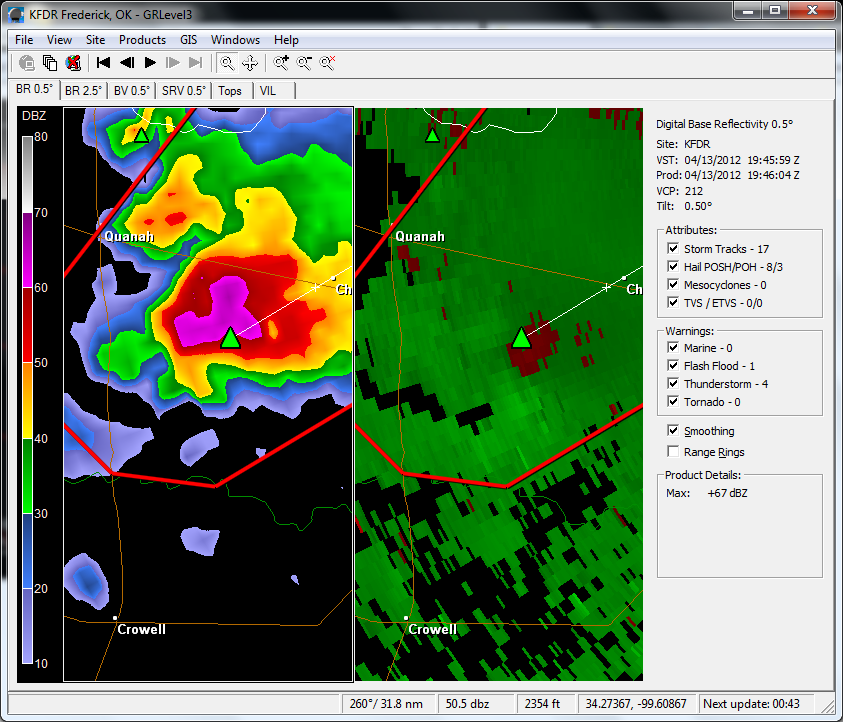Open the File menu
The width and height of the screenshot is (843, 722).
click(24, 40)
